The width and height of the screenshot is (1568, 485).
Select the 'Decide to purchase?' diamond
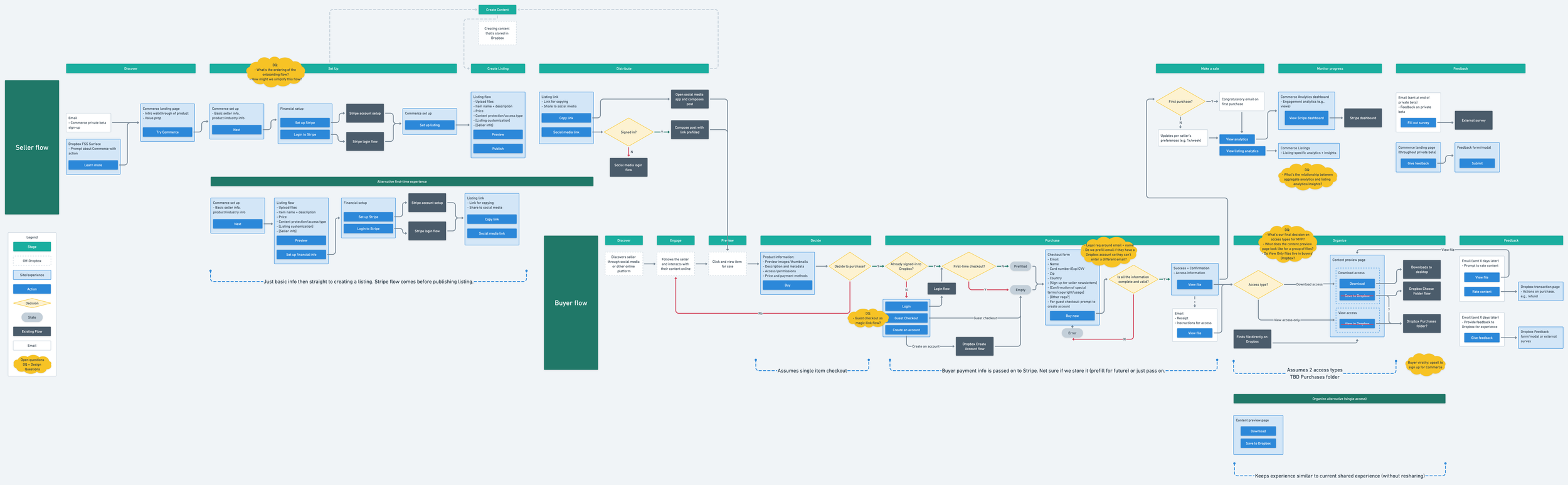coord(850,267)
